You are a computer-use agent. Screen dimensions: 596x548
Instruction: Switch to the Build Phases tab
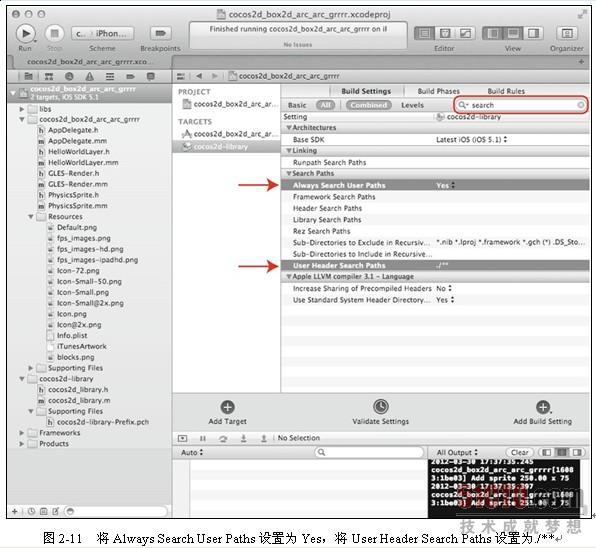coord(438,91)
